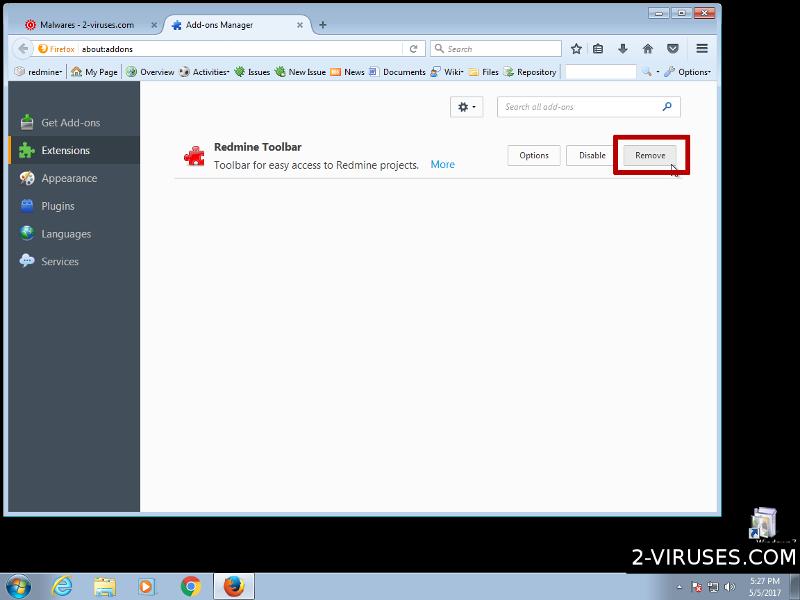Click the reload page icon
Viewport: 800px width, 600px height.
(413, 48)
